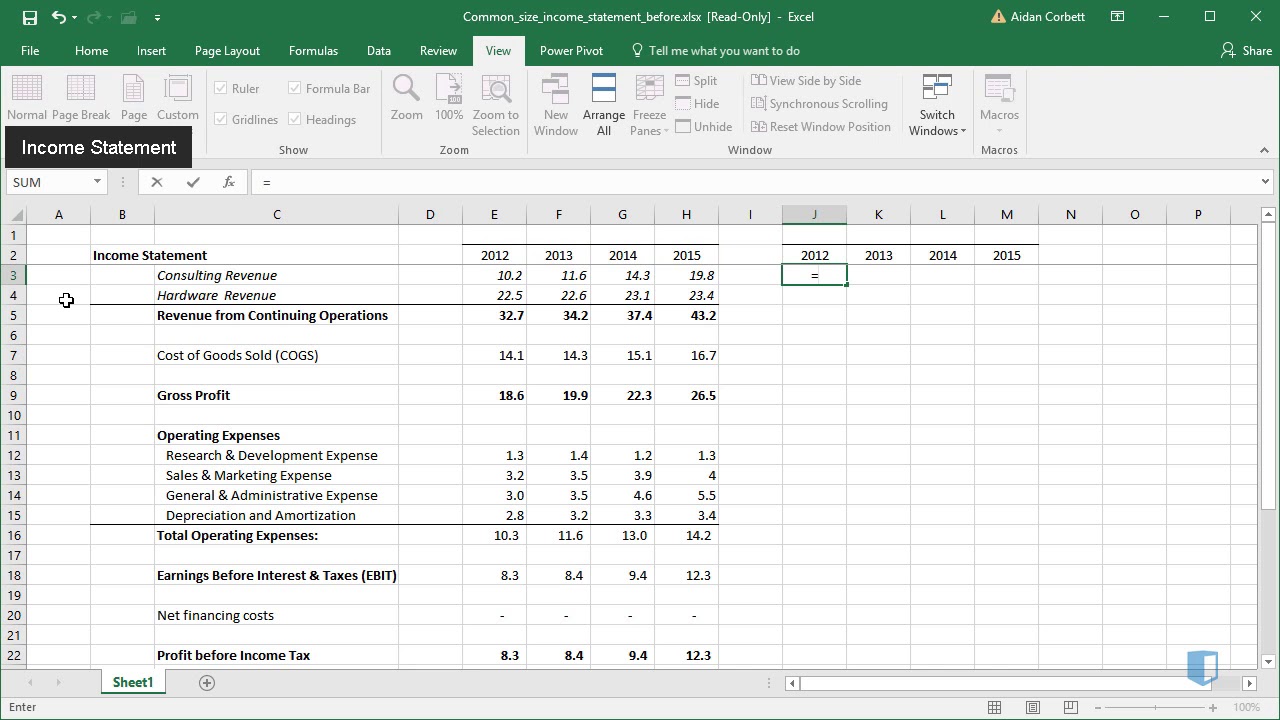
Task: Expand the formula bar
Action: click(1265, 182)
